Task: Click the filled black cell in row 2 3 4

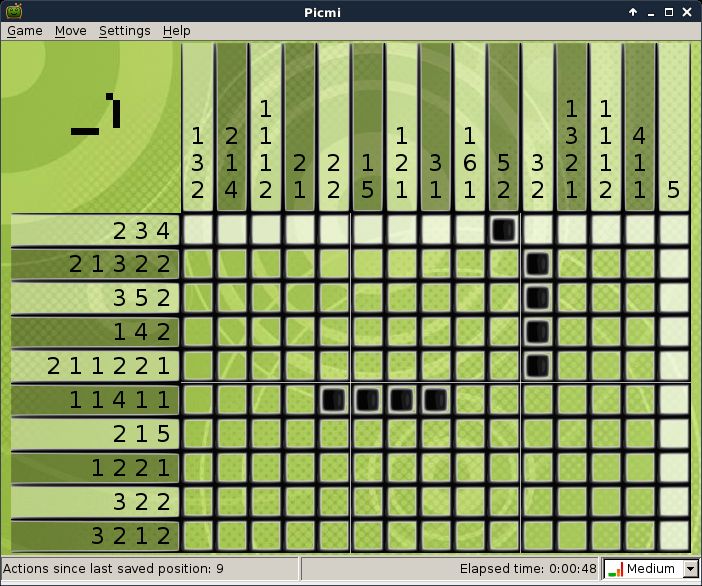Action: [x=503, y=230]
